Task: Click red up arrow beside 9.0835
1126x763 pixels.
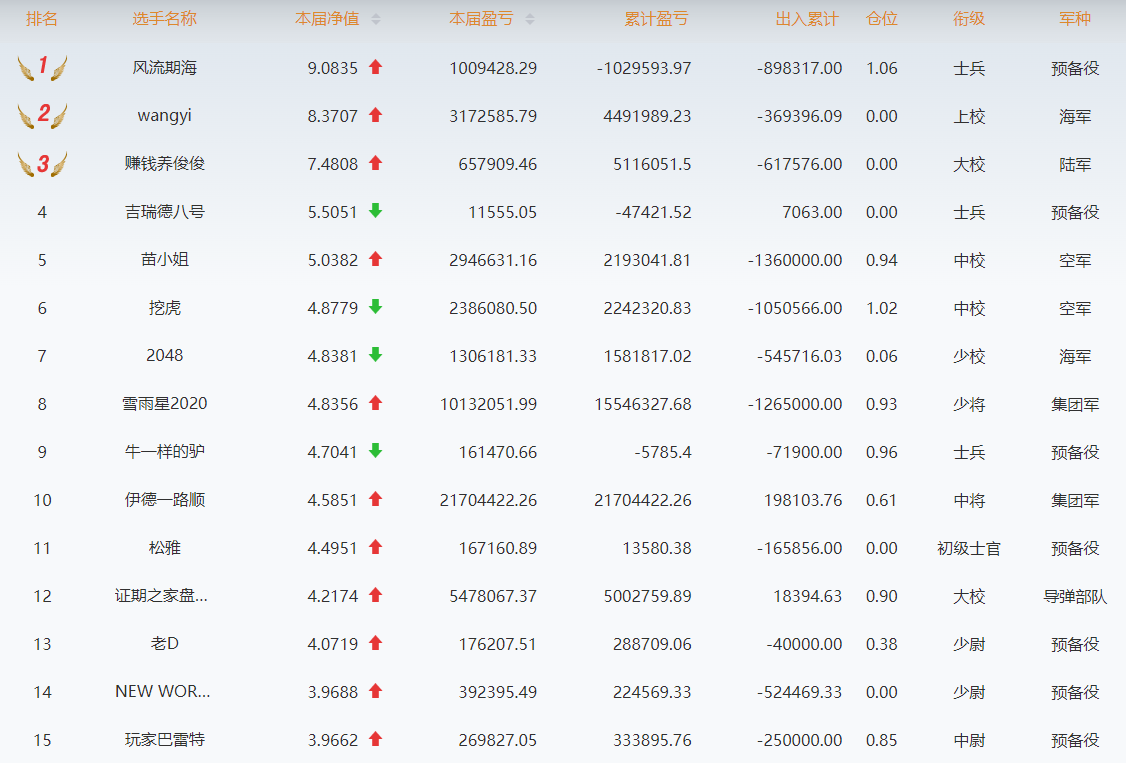Action: pyautogui.click(x=375, y=67)
